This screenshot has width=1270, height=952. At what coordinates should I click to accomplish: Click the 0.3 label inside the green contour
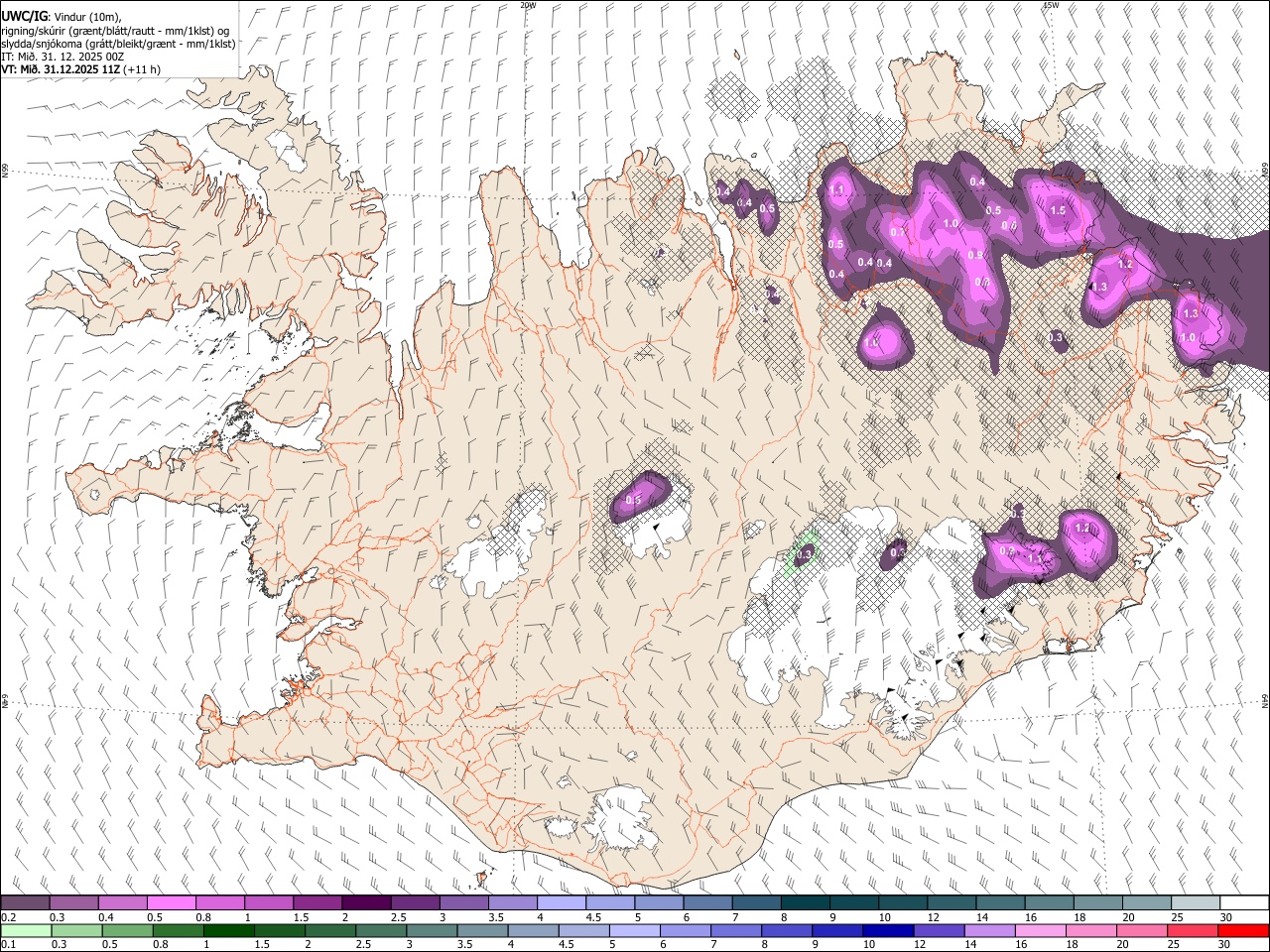[x=806, y=553]
